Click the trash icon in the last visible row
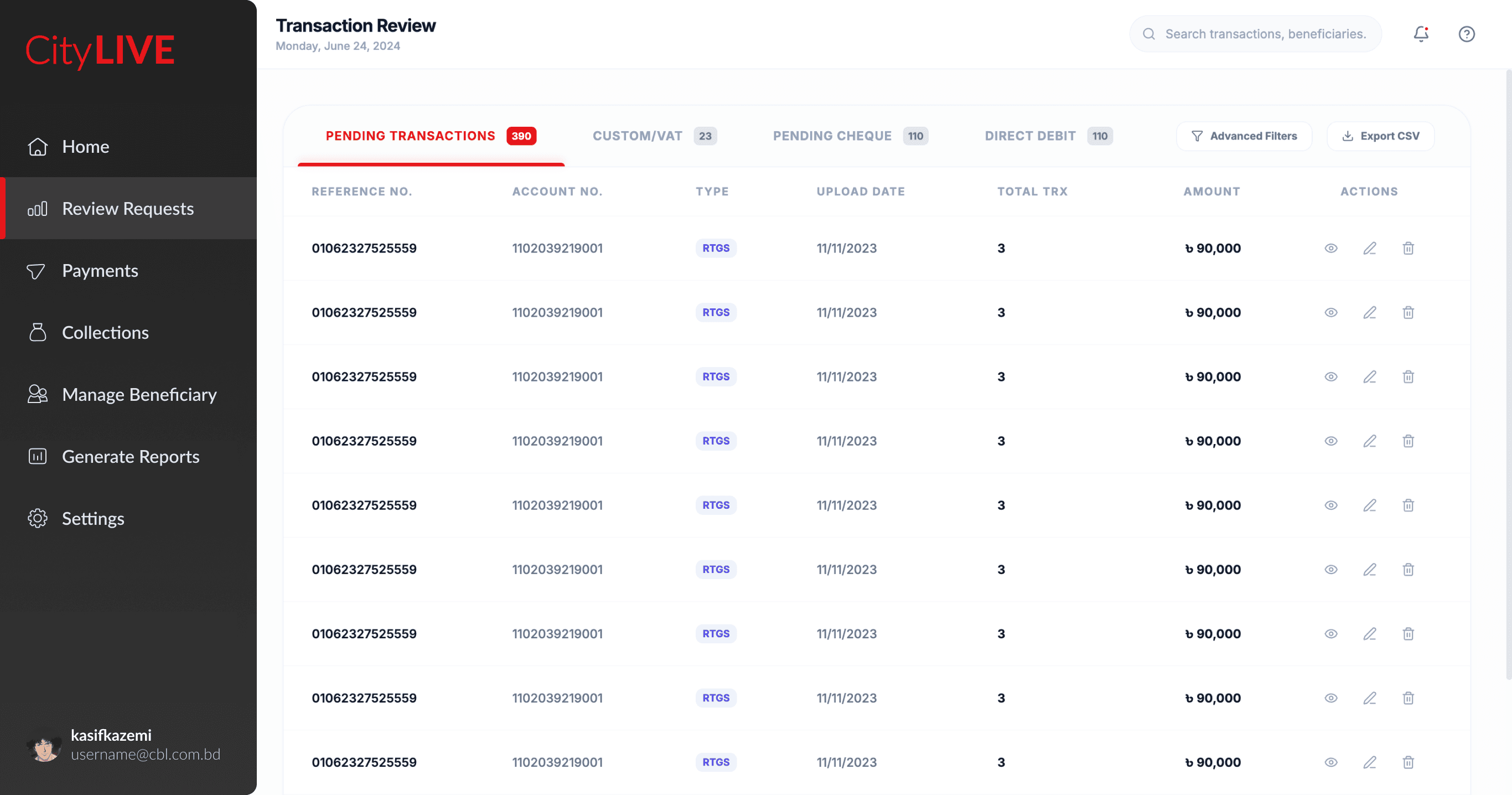This screenshot has width=1512, height=795. tap(1408, 762)
